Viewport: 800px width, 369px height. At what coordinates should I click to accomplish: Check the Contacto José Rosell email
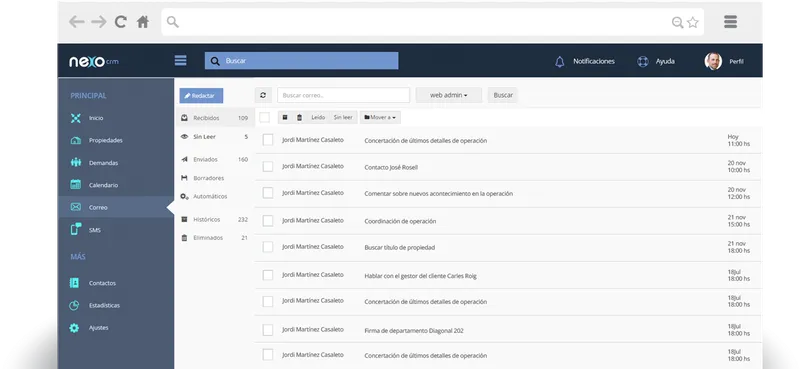268,166
